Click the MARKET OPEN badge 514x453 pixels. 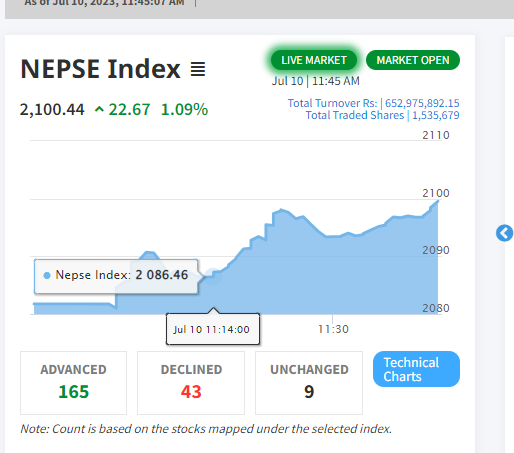pos(413,60)
